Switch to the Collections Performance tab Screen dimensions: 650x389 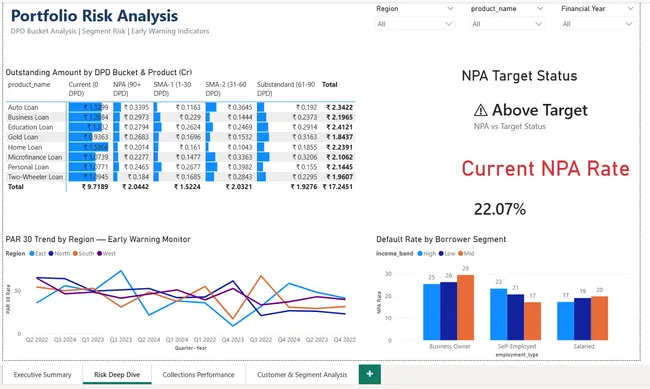[199, 374]
